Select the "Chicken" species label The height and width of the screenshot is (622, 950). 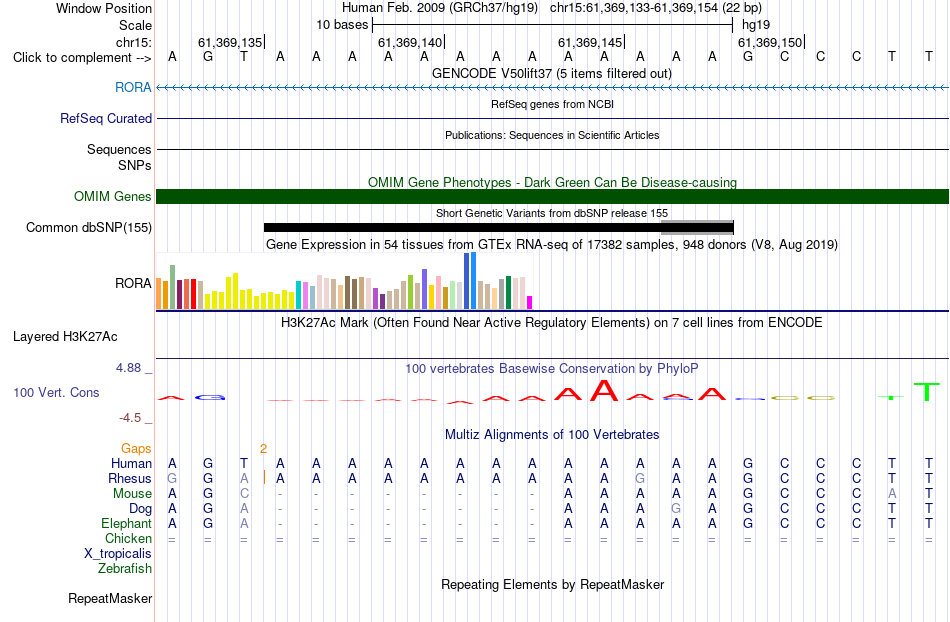coord(128,538)
